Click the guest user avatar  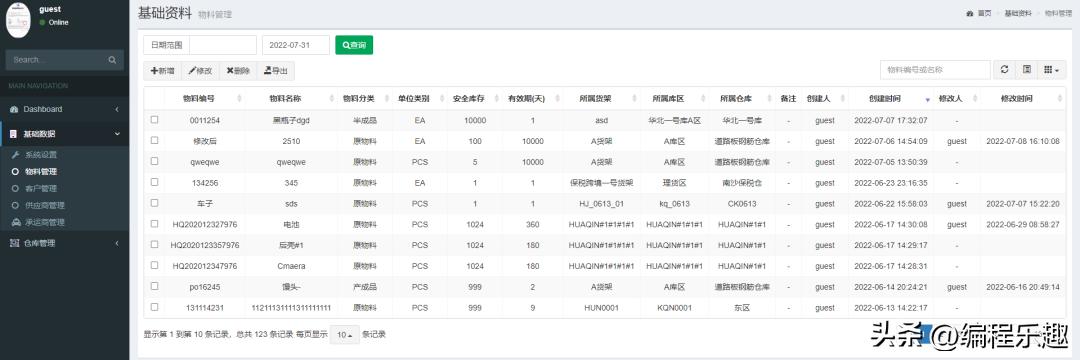pos(19,21)
